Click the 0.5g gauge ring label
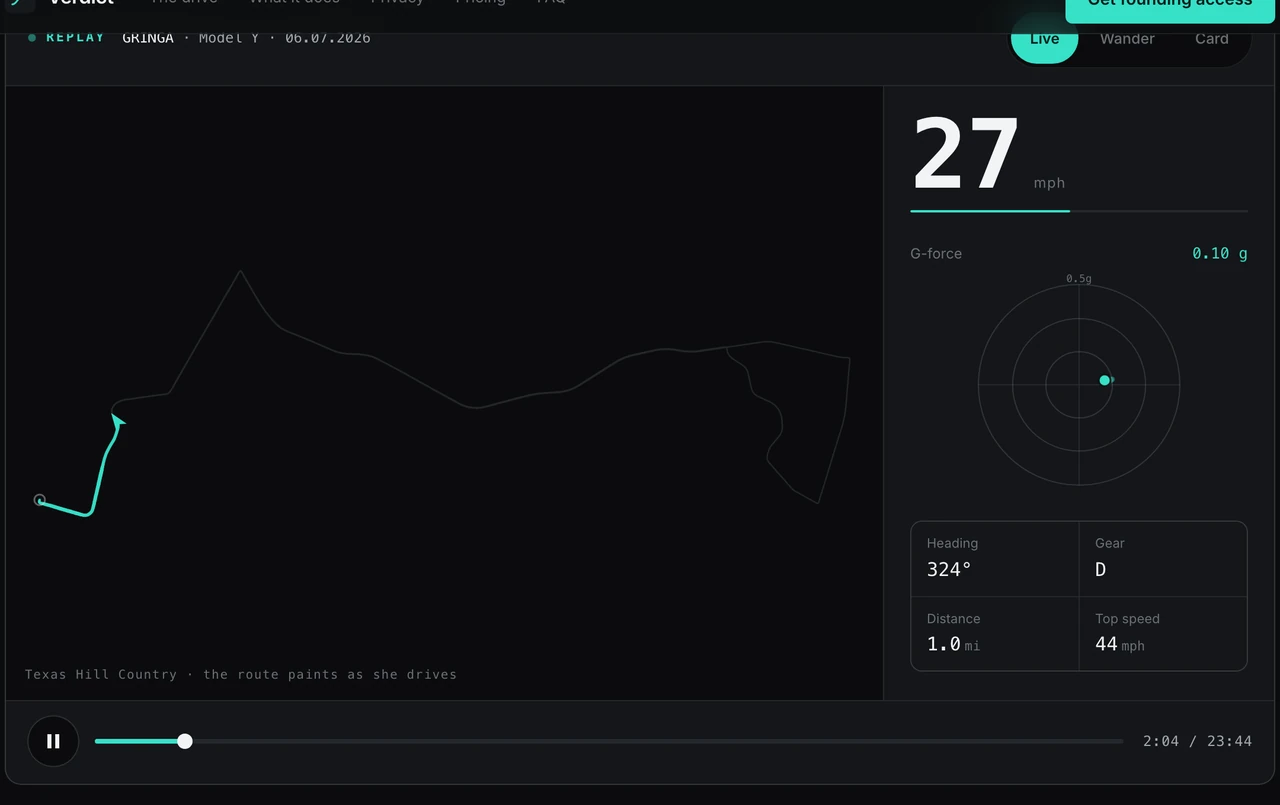 point(1079,279)
